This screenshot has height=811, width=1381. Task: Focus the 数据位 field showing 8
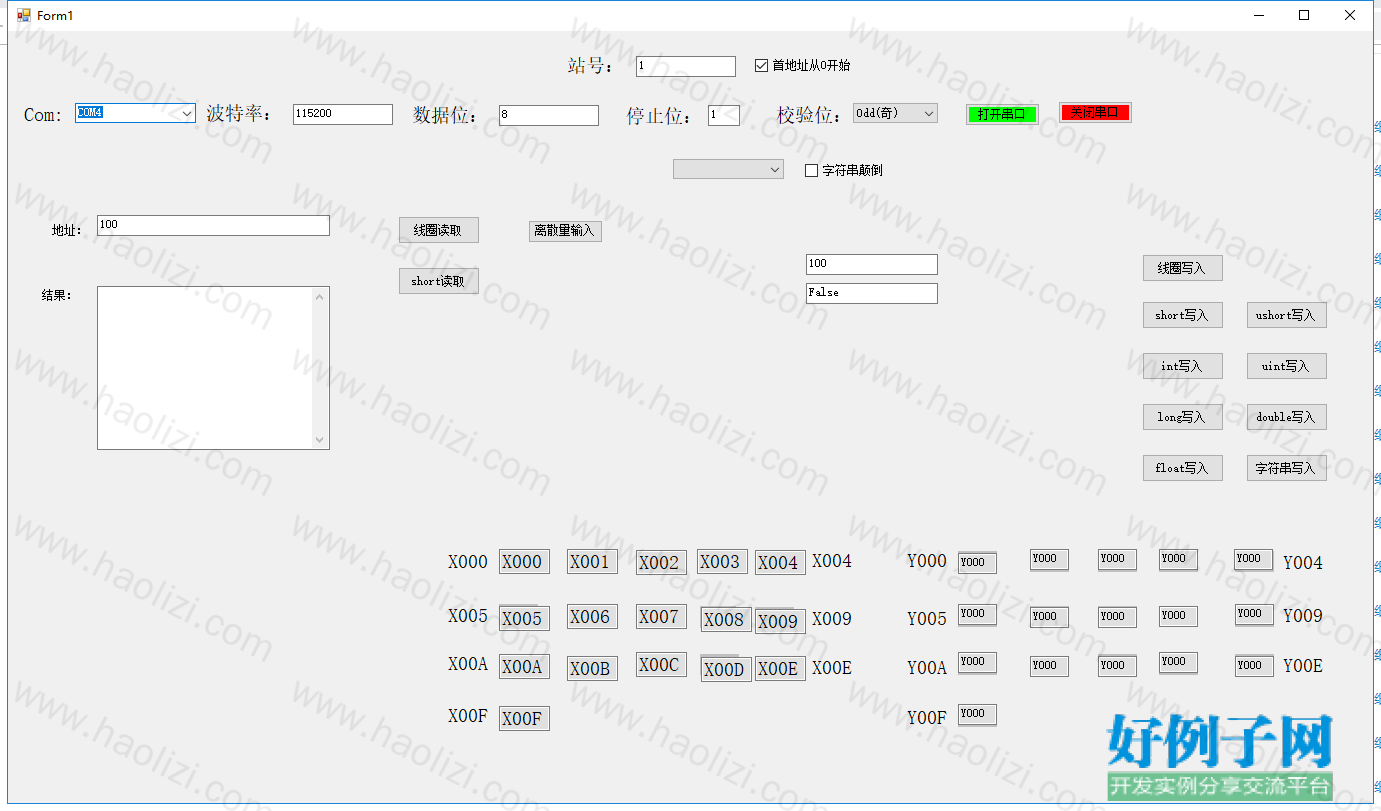tap(549, 115)
